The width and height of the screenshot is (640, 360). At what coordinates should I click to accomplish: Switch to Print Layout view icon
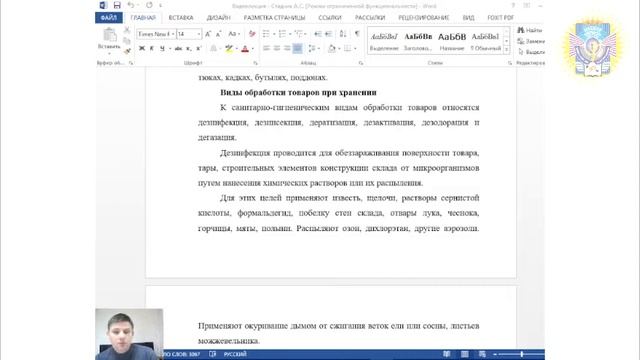click(464, 354)
